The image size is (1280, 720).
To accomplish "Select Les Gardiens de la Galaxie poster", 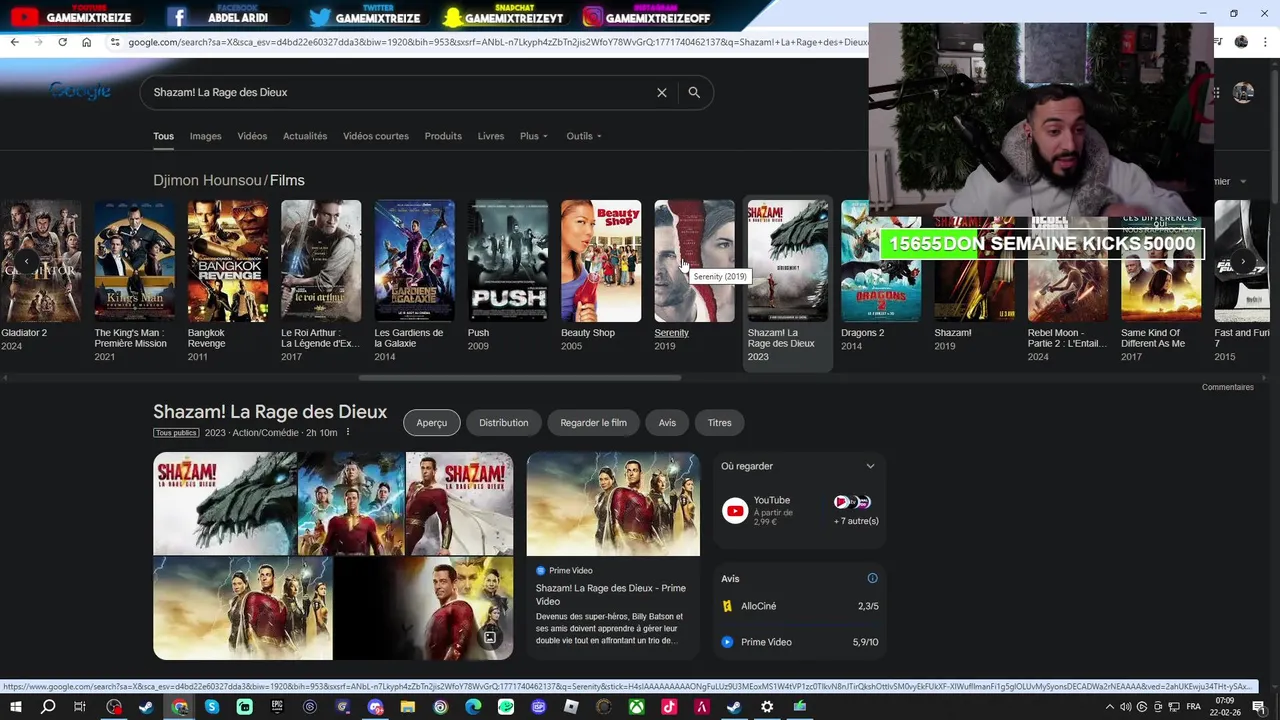I will point(414,261).
